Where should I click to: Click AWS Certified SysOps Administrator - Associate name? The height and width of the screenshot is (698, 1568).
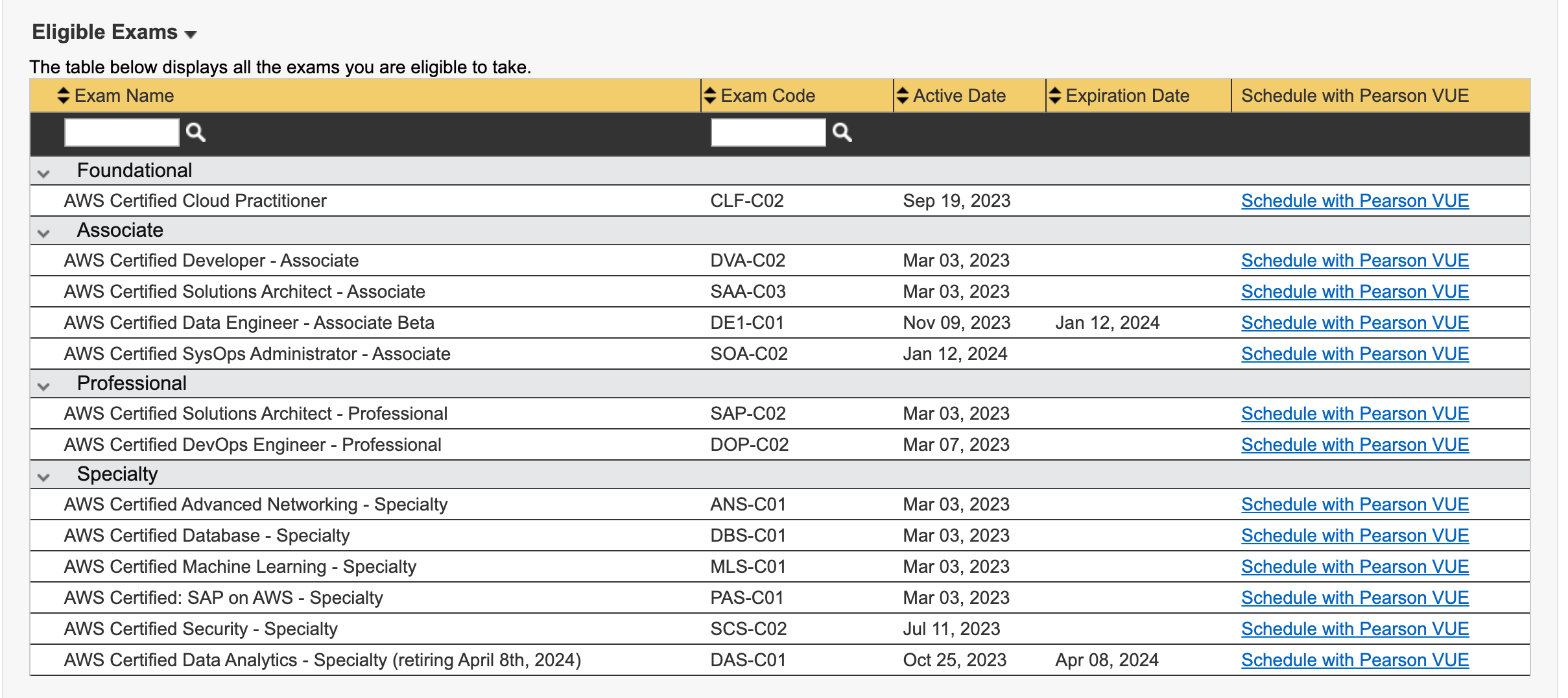tap(257, 354)
